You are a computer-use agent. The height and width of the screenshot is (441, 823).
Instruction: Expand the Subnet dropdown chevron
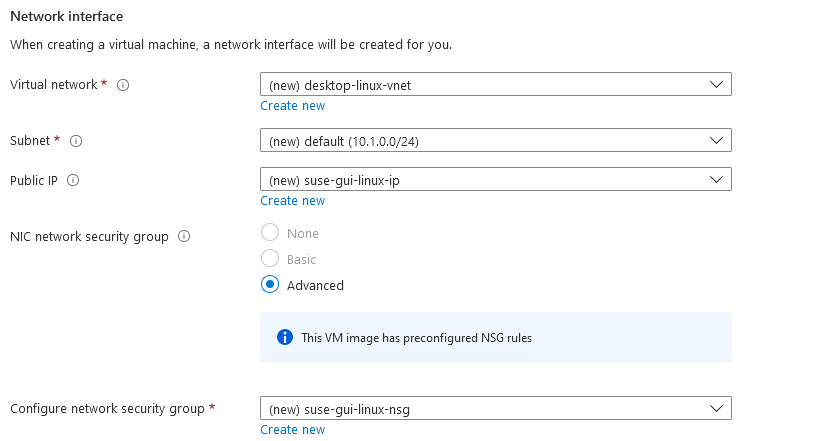[x=716, y=140]
